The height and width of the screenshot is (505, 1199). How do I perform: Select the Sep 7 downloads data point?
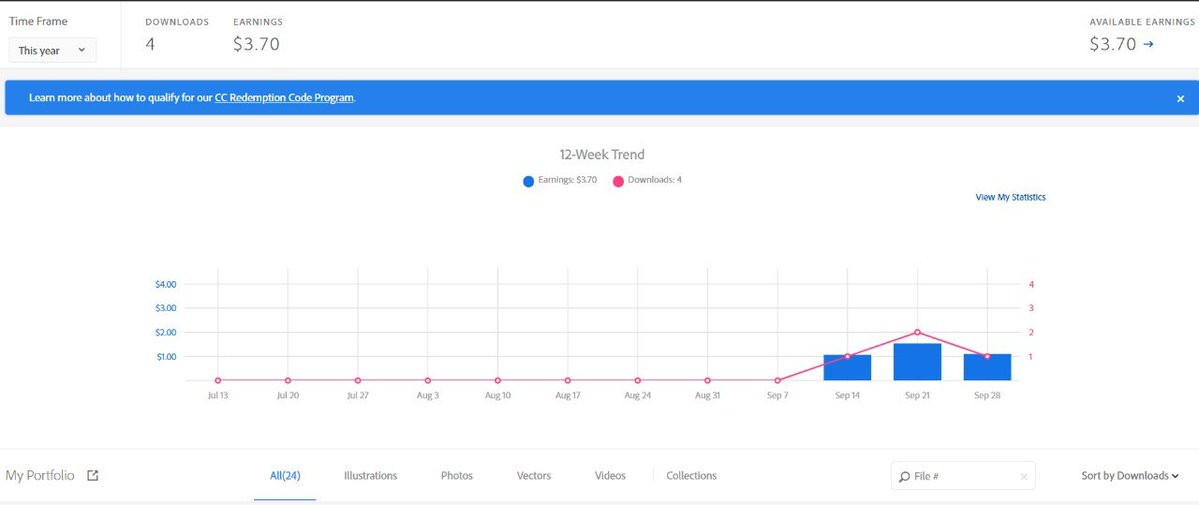pos(778,380)
